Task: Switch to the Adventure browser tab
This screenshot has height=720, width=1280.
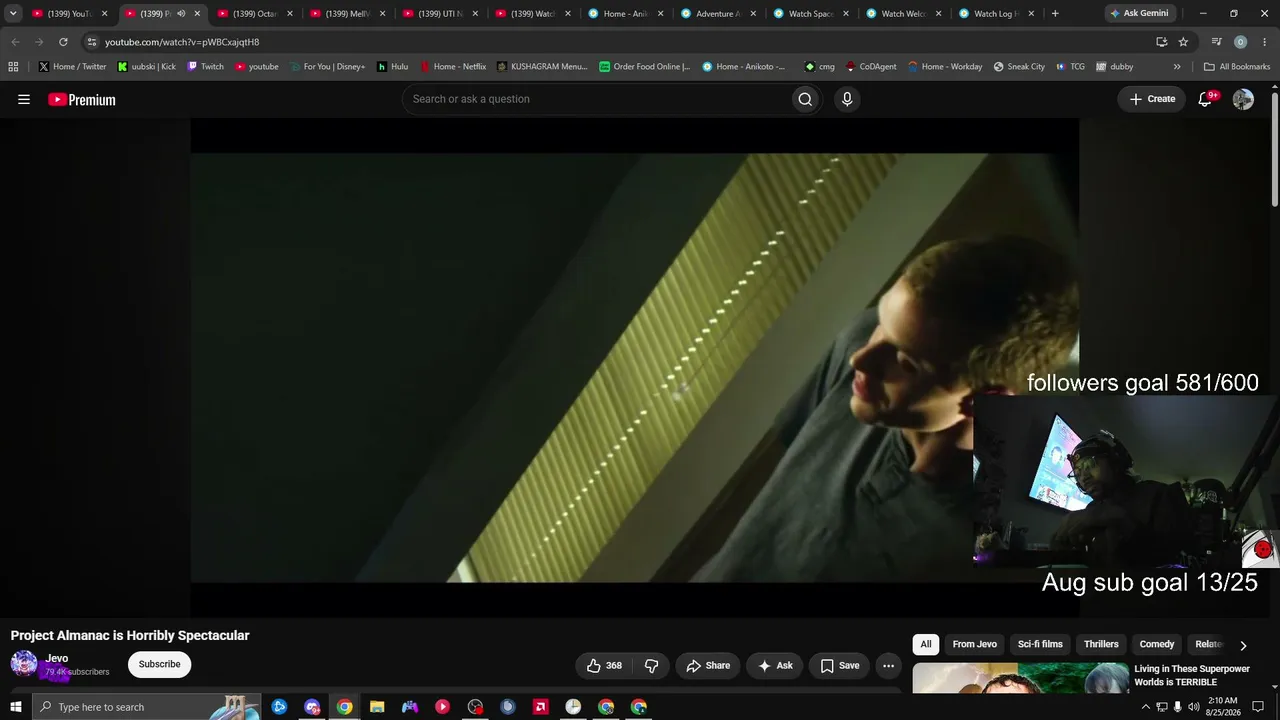Action: tap(717, 14)
